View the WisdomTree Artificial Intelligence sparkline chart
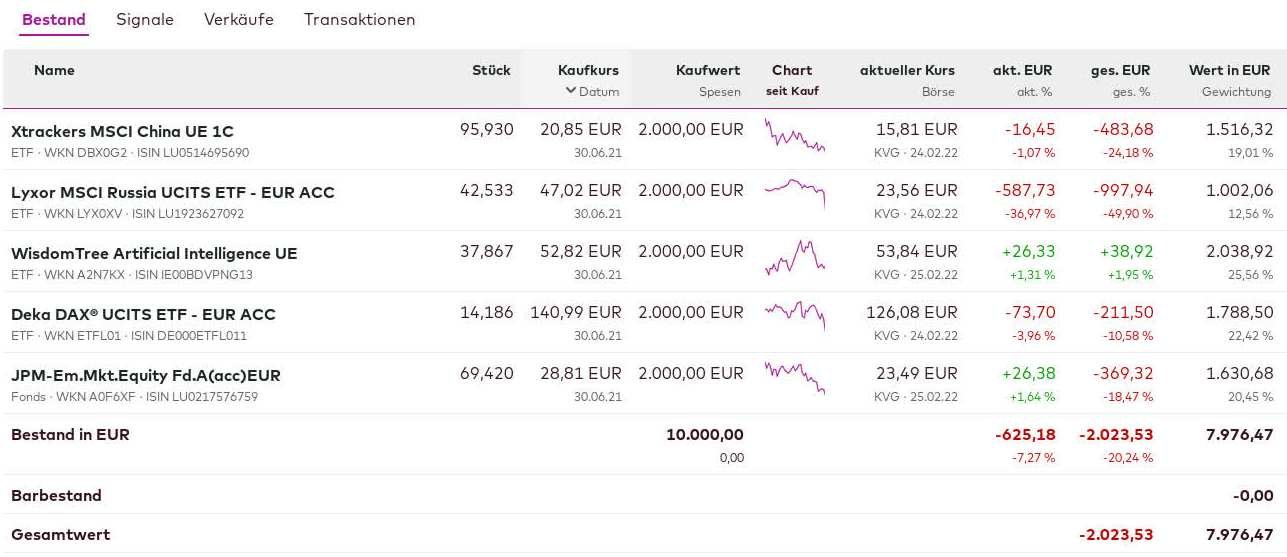The image size is (1287, 557). click(x=795, y=257)
